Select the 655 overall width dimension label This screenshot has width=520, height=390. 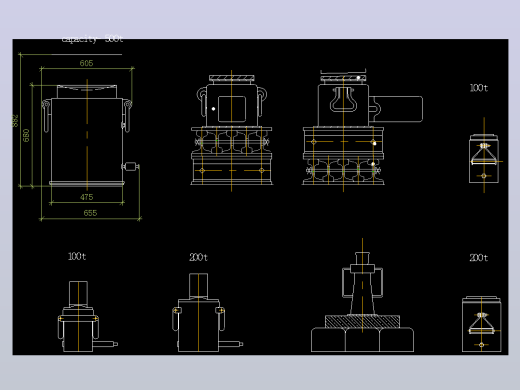(x=90, y=213)
